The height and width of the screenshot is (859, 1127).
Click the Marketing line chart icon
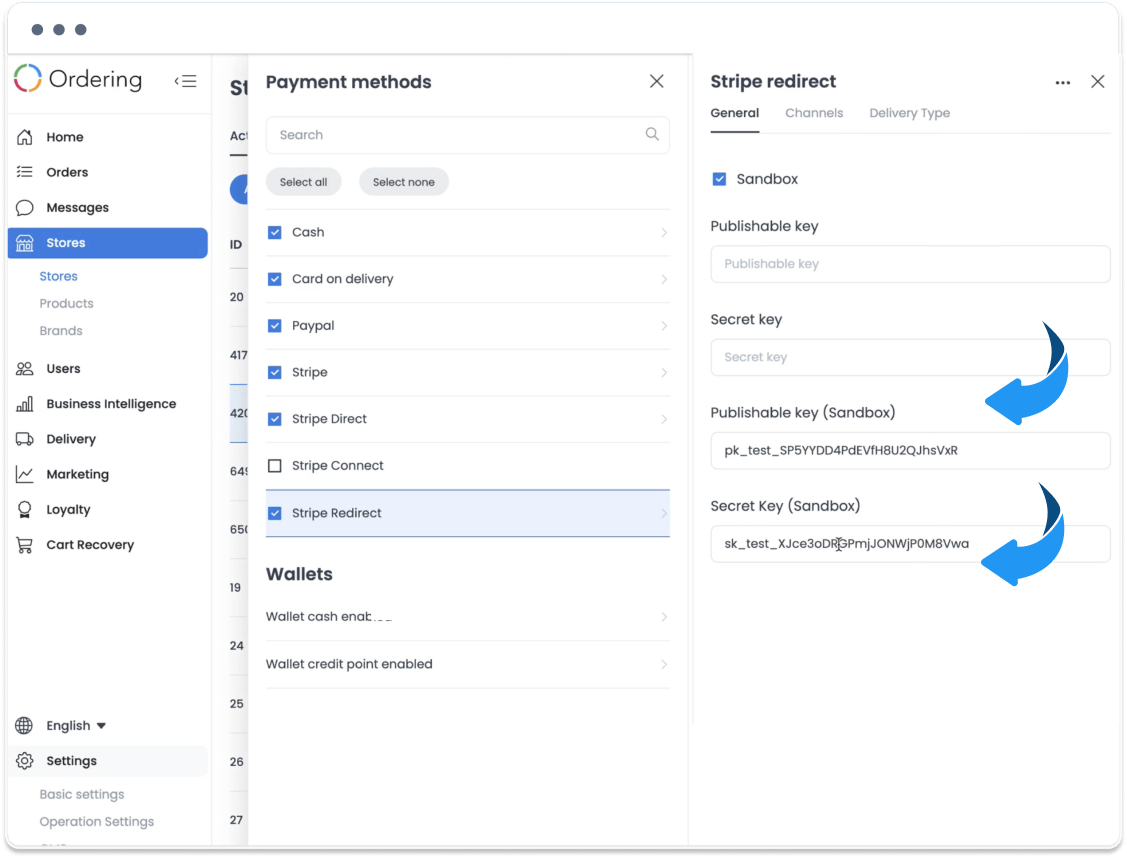[x=24, y=474]
